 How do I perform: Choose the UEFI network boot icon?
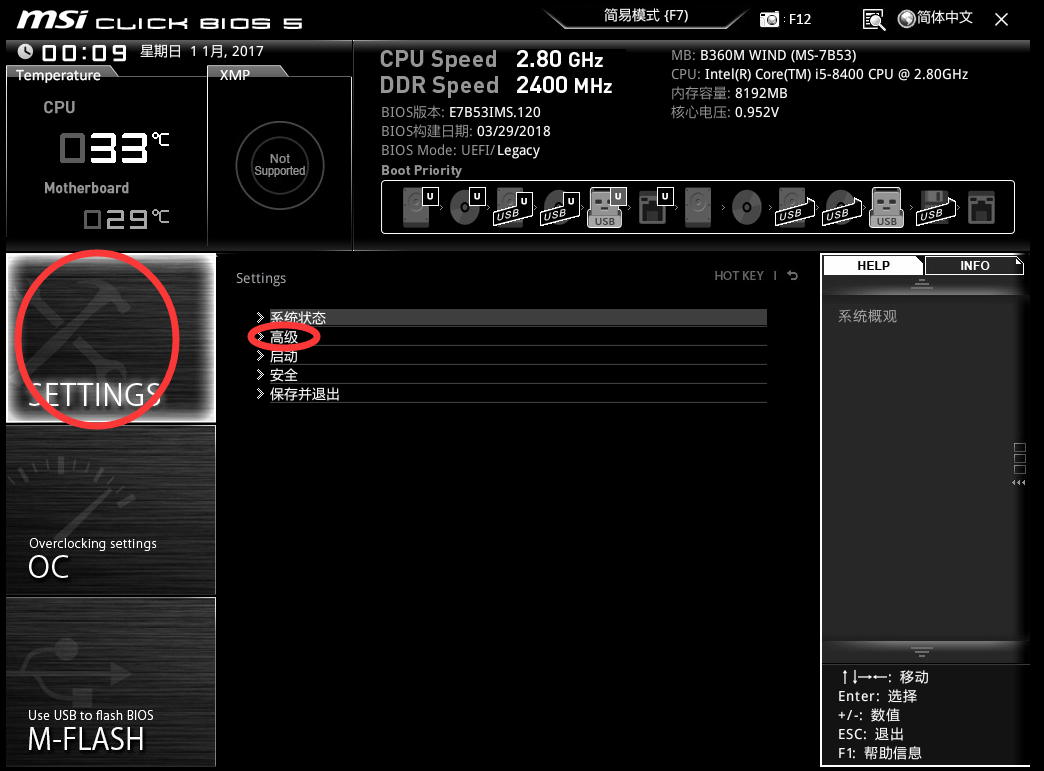pyautogui.click(x=655, y=206)
